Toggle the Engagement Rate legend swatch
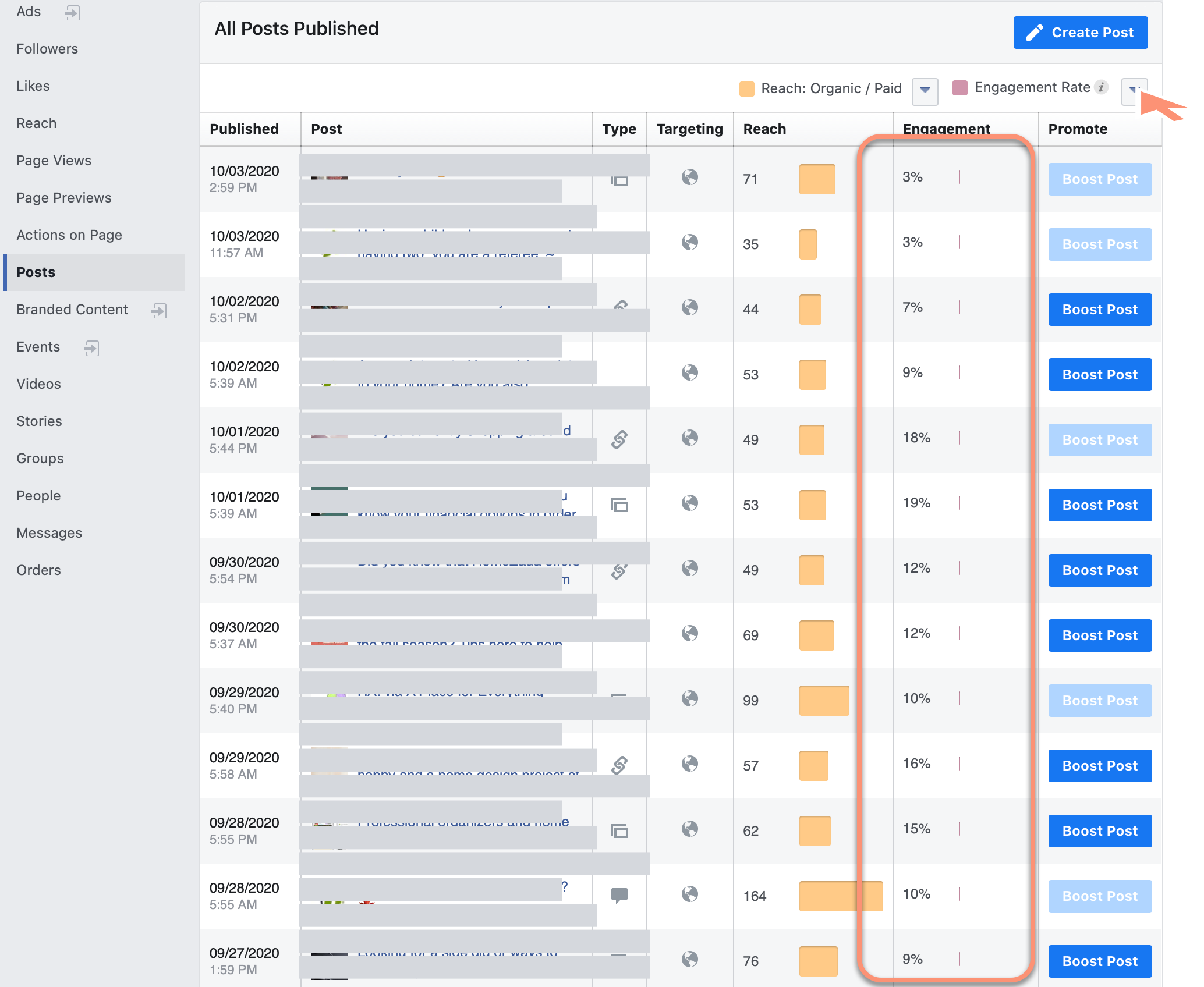 coord(959,88)
